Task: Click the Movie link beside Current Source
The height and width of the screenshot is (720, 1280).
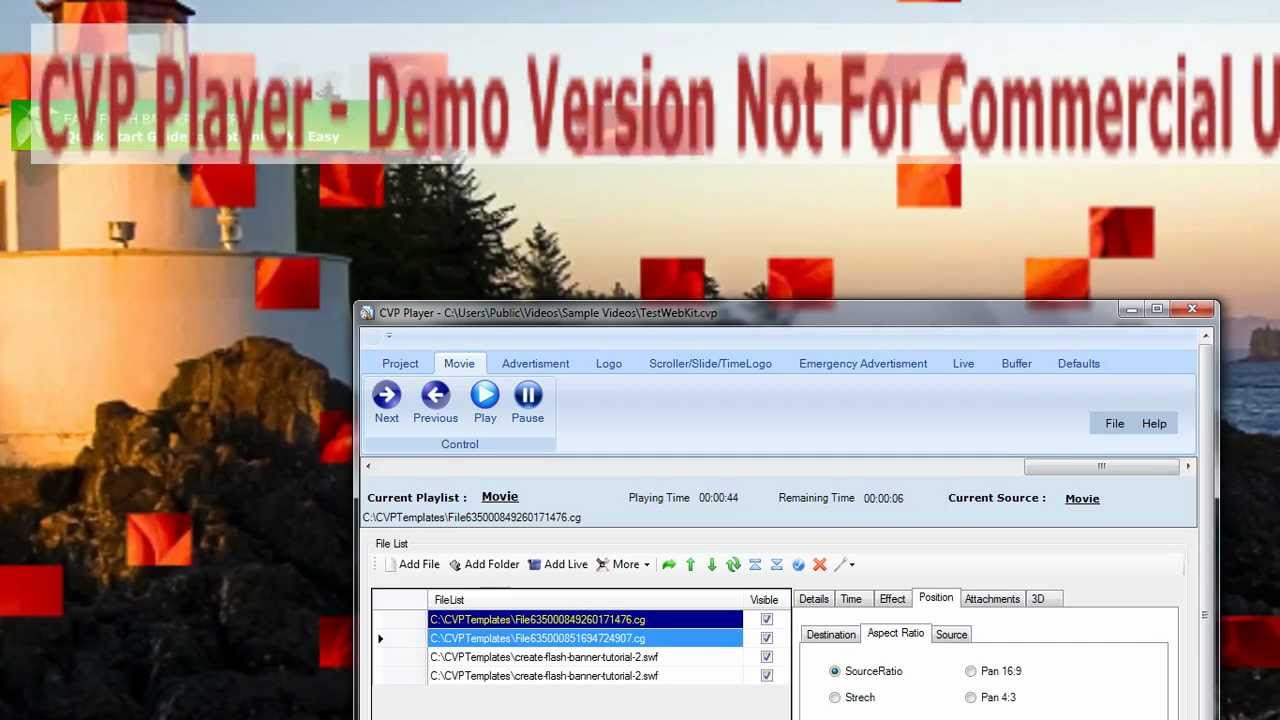Action: pyautogui.click(x=1082, y=498)
